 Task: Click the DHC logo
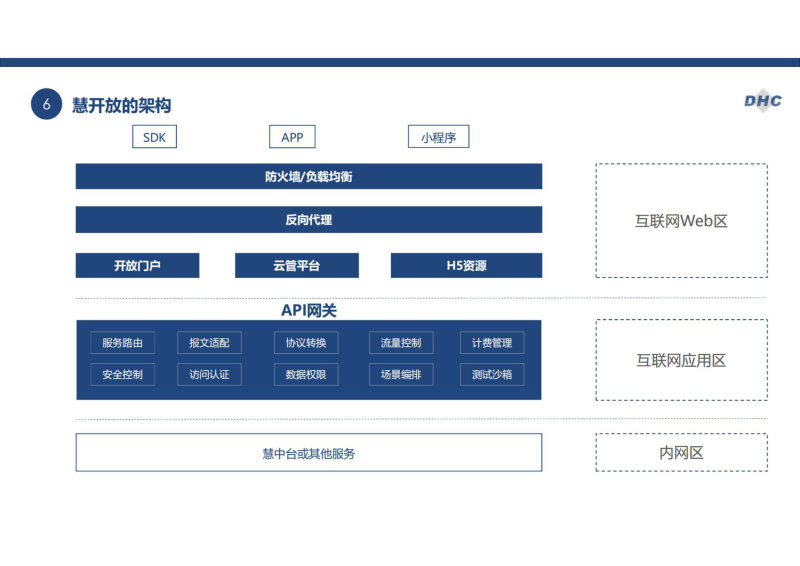pos(763,101)
